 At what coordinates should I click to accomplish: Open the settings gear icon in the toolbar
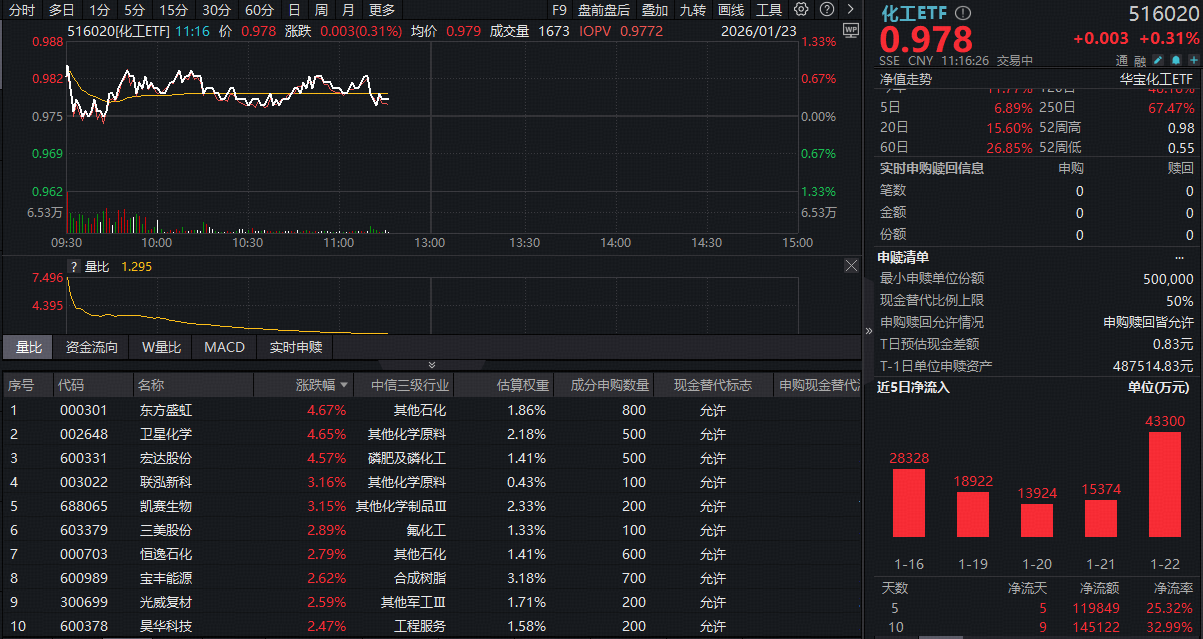tap(801, 9)
